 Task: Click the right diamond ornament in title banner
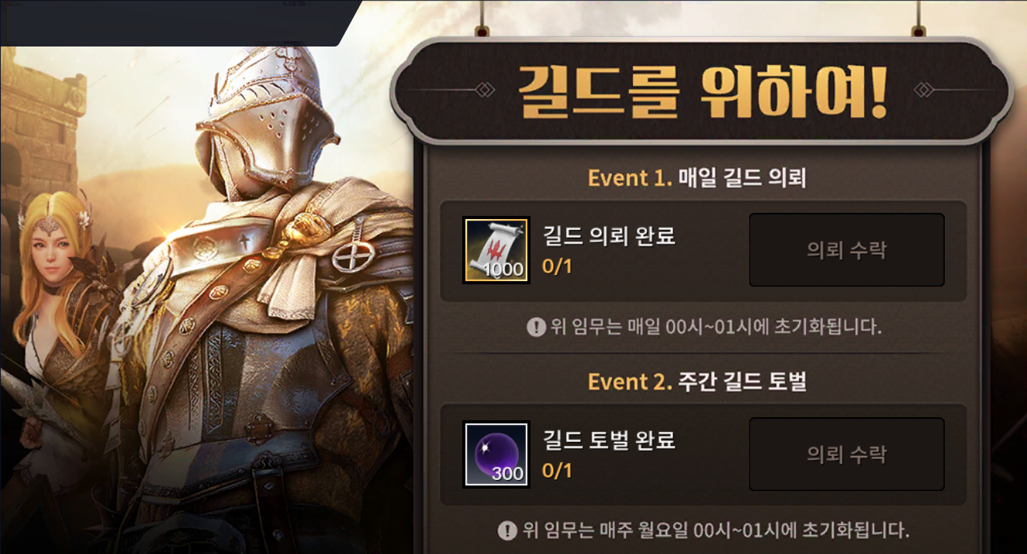click(924, 89)
